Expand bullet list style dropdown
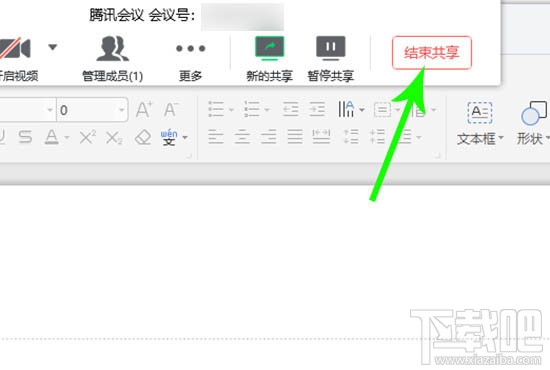 231,110
